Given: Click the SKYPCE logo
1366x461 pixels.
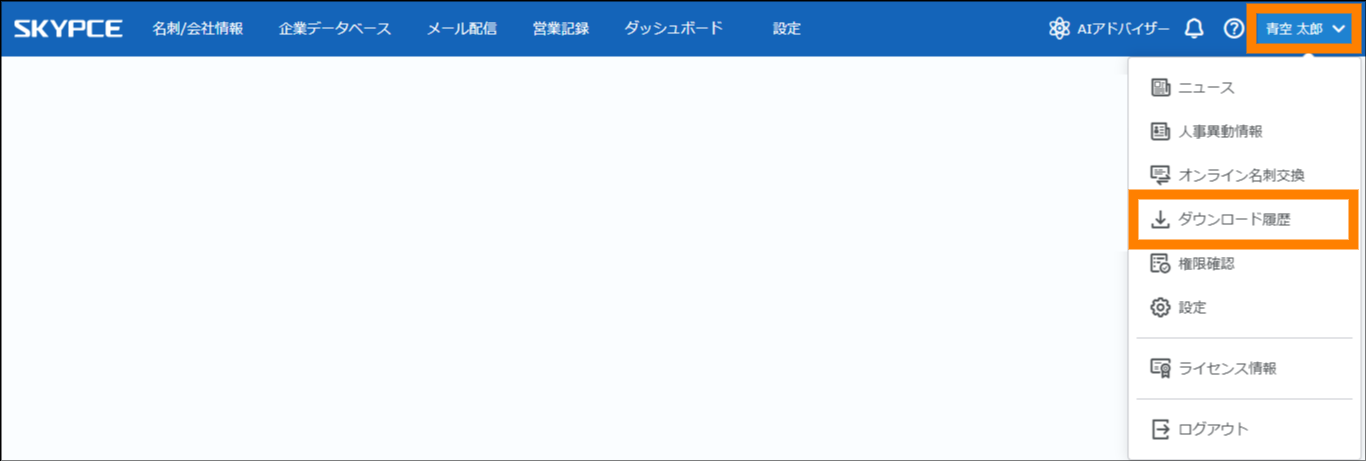Looking at the screenshot, I should 68,28.
